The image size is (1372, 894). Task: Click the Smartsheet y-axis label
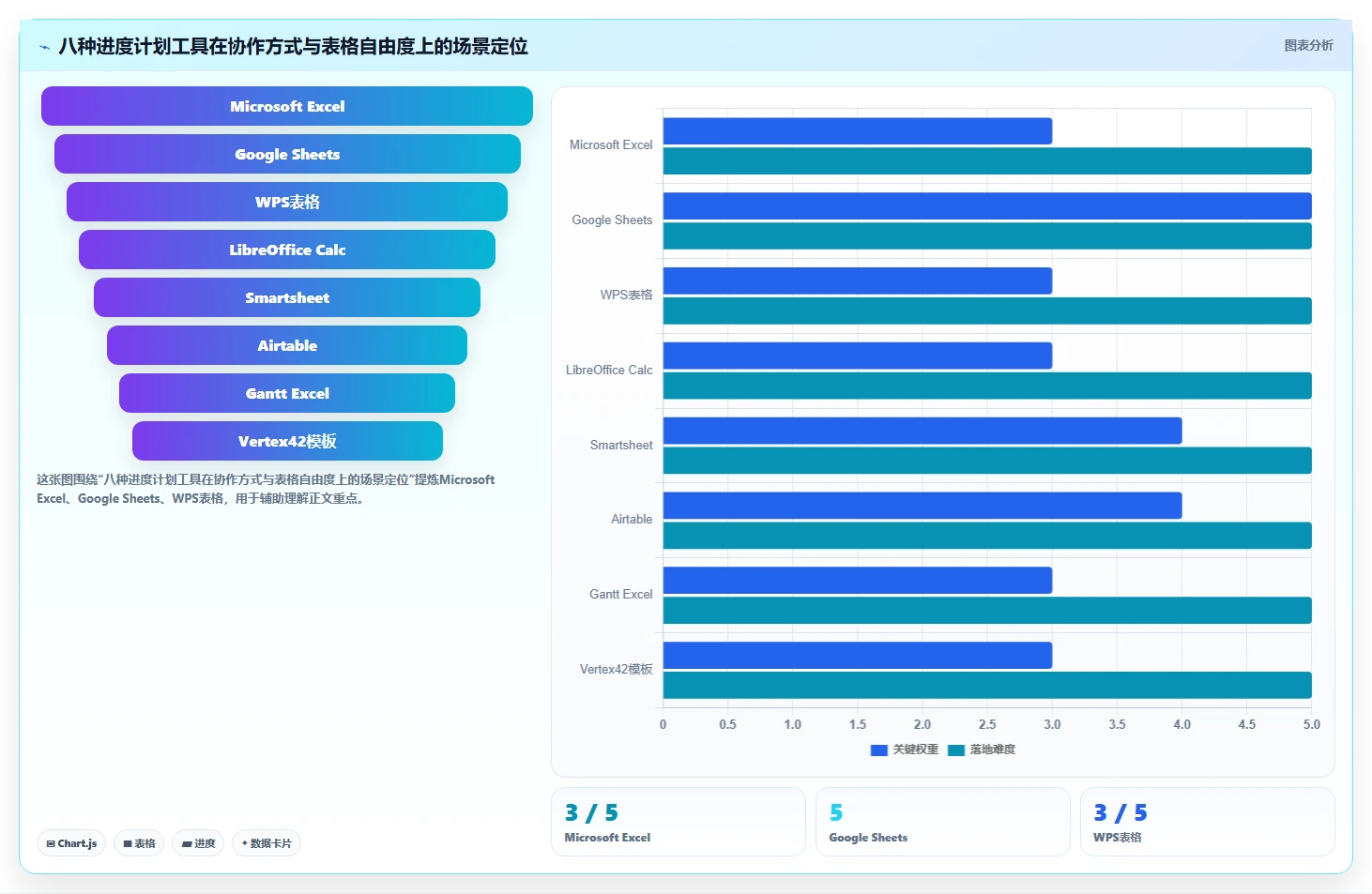pos(621,446)
